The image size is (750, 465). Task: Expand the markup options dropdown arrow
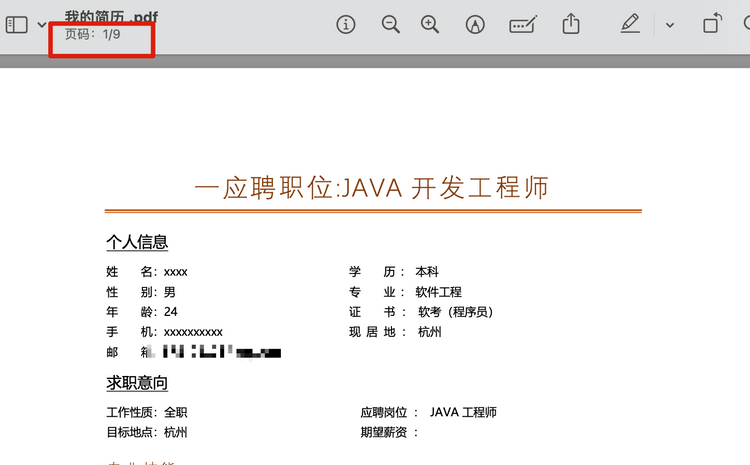coord(670,25)
